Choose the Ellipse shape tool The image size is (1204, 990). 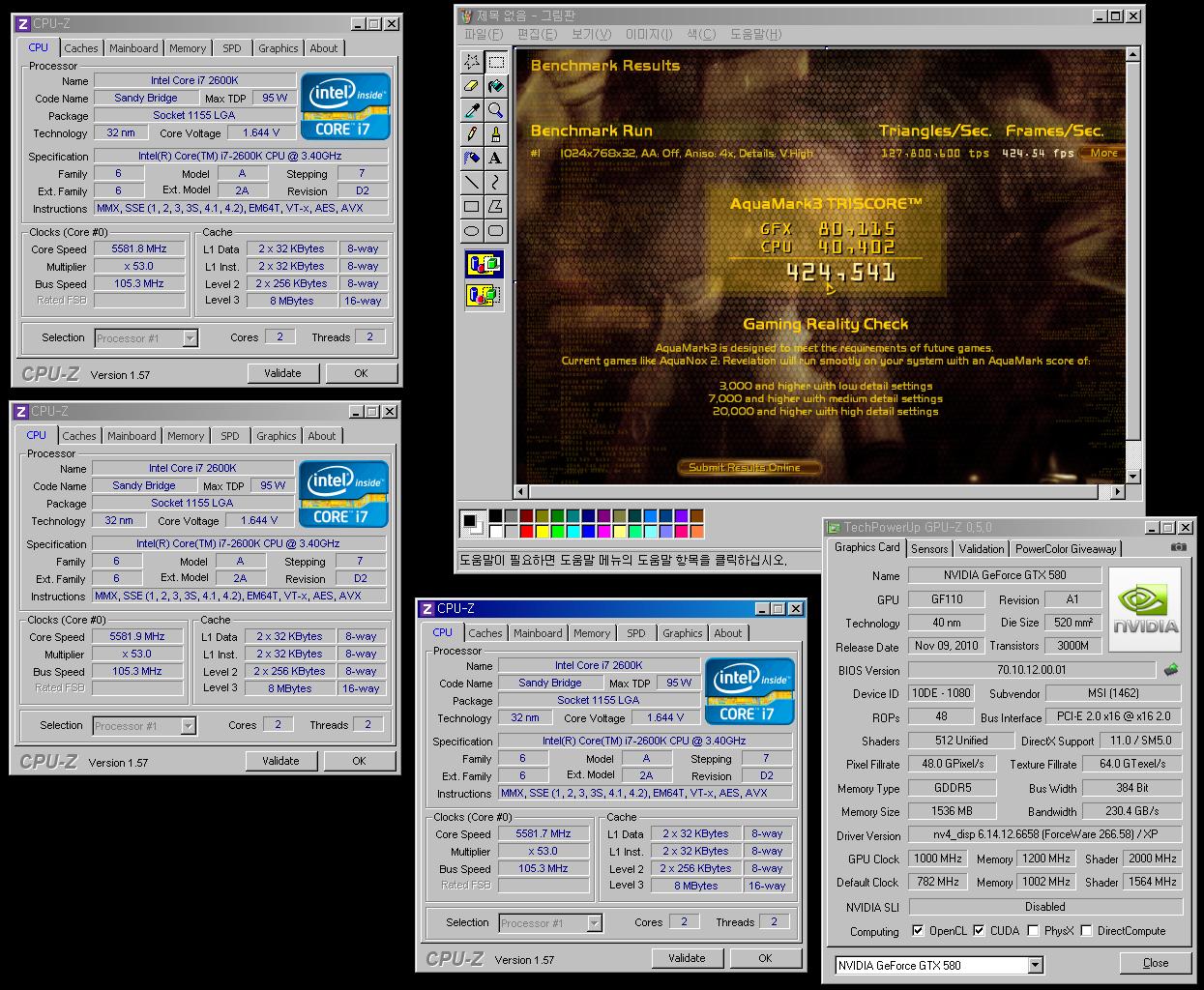click(471, 230)
